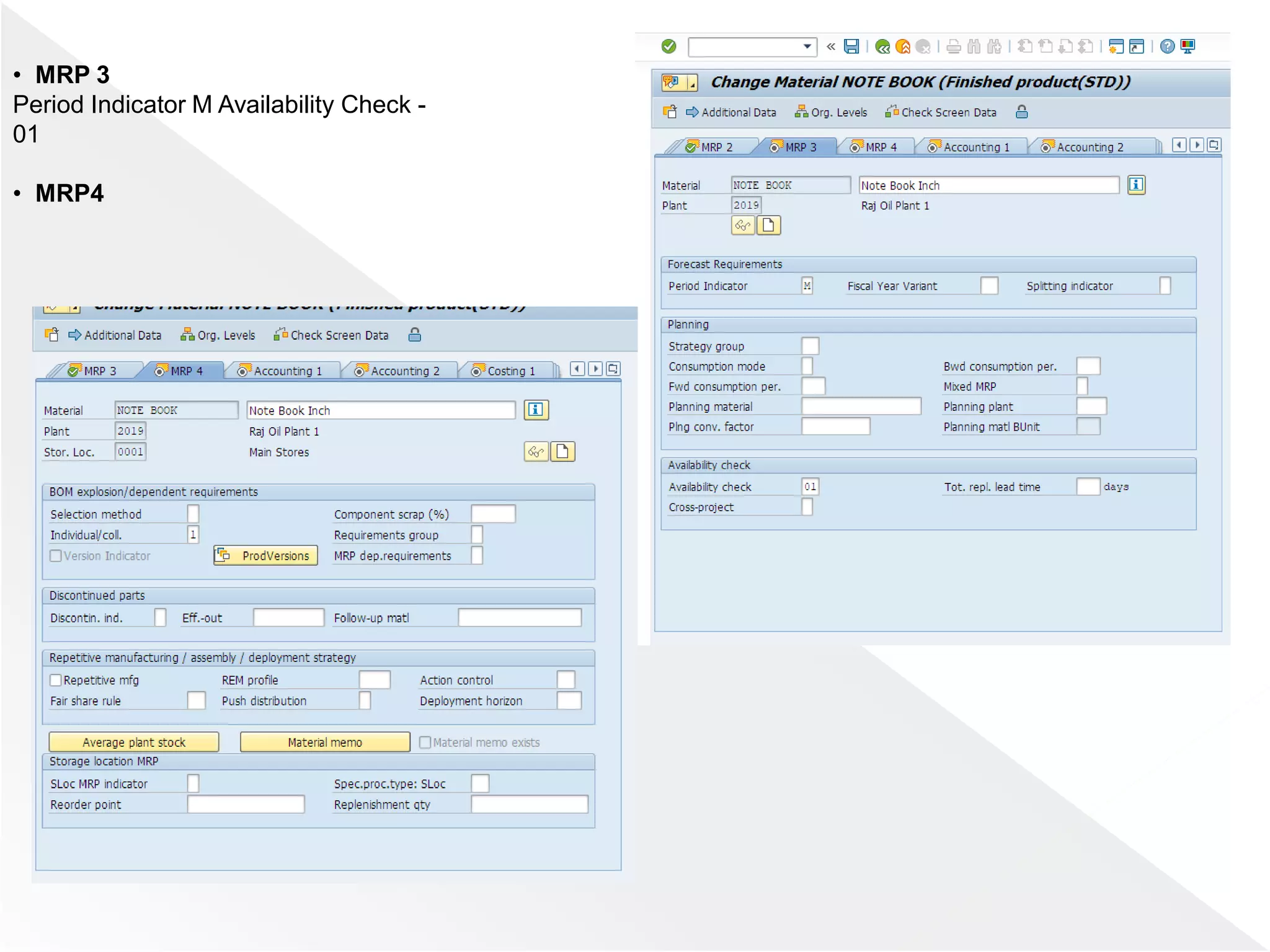Click the lock icon beside Check Screen Data

[x=1021, y=112]
